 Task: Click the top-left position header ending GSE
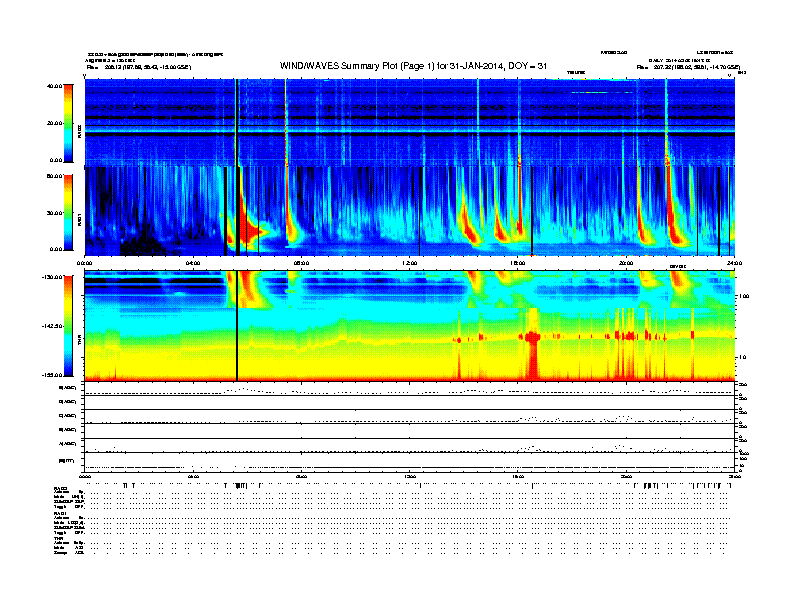pos(138,67)
